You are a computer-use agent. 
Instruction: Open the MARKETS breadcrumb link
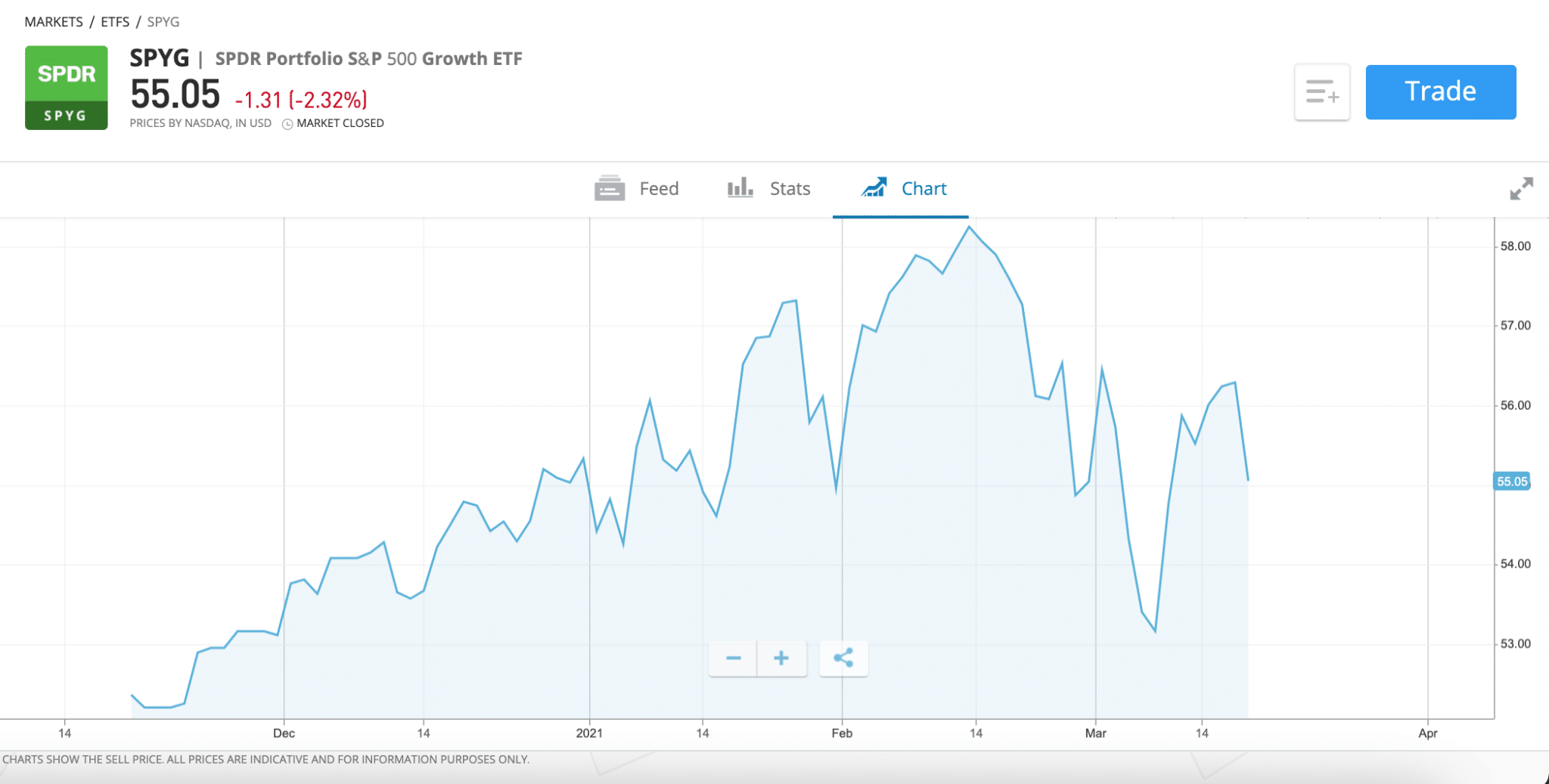pyautogui.click(x=54, y=22)
